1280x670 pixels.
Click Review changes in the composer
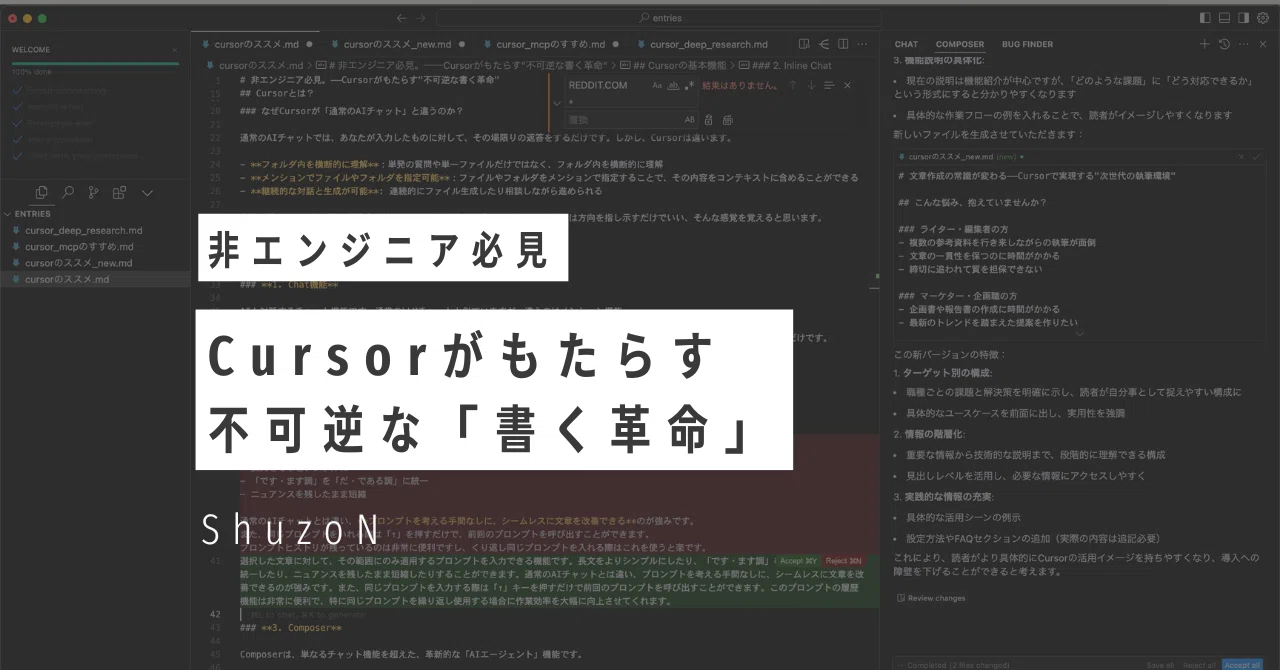pos(930,598)
